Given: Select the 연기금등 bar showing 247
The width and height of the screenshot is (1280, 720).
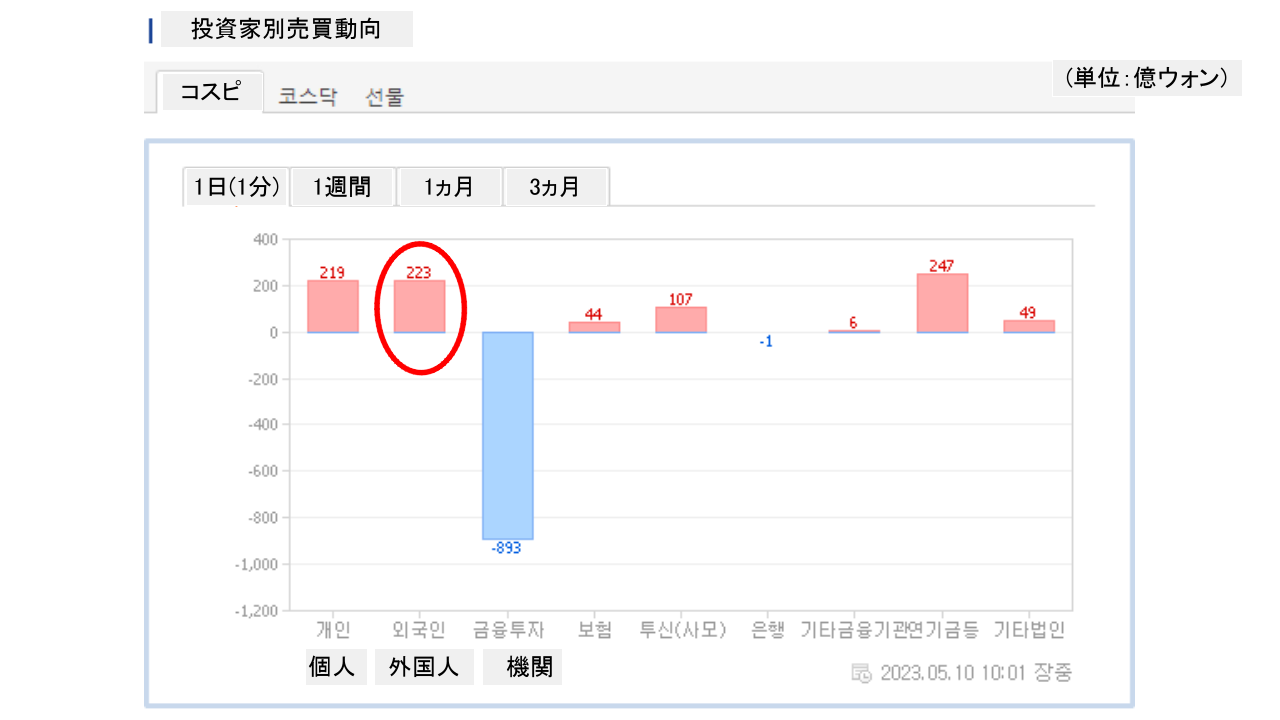Looking at the screenshot, I should point(942,303).
